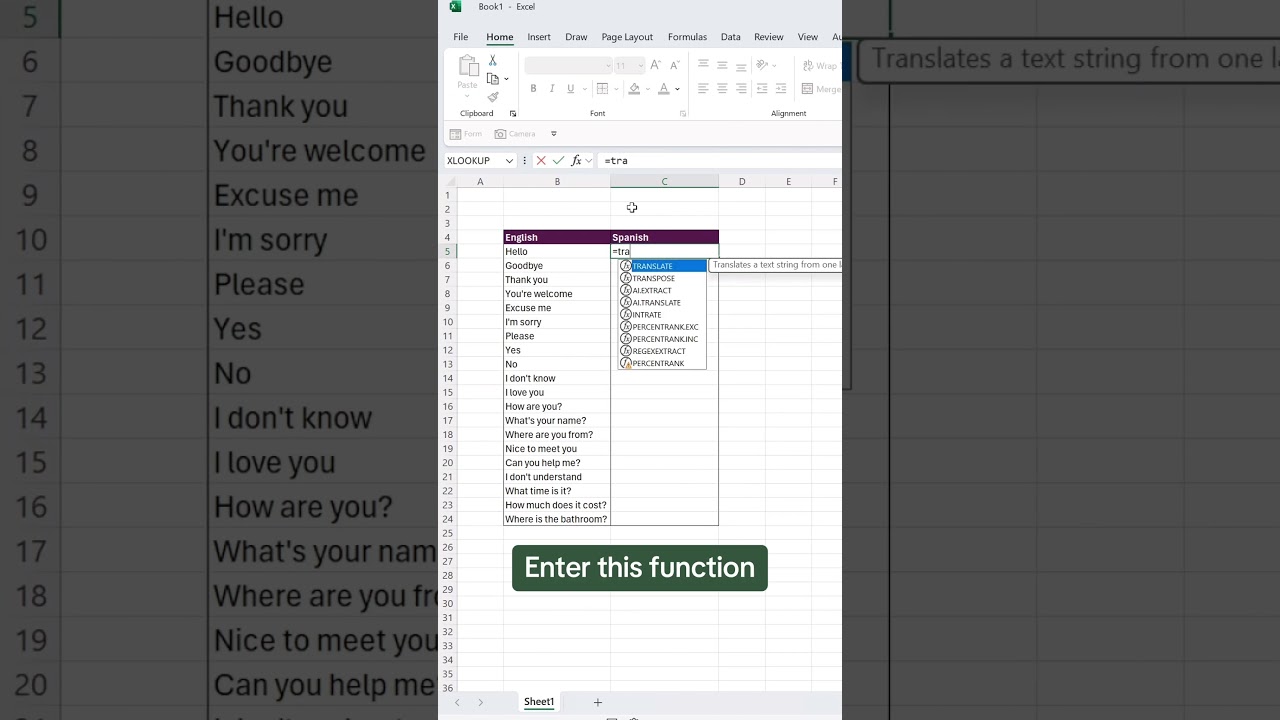Cancel formula entry with red X icon
The image size is (1280, 720).
click(x=541, y=160)
